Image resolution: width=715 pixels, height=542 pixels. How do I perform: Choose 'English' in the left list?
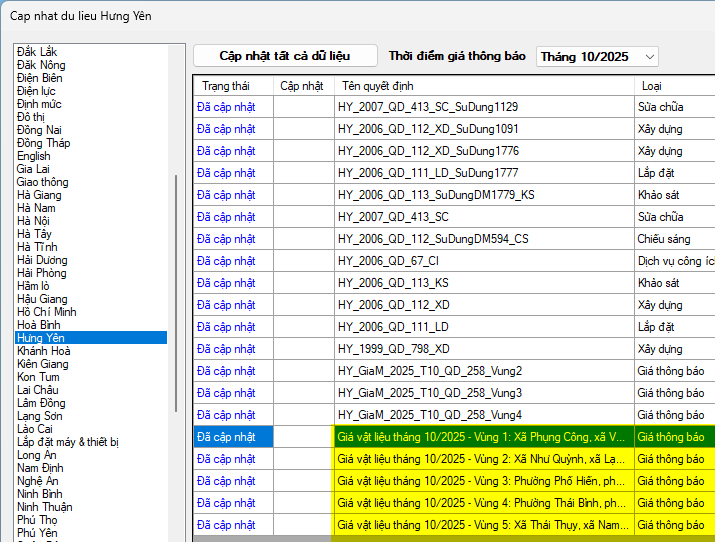tap(34, 156)
